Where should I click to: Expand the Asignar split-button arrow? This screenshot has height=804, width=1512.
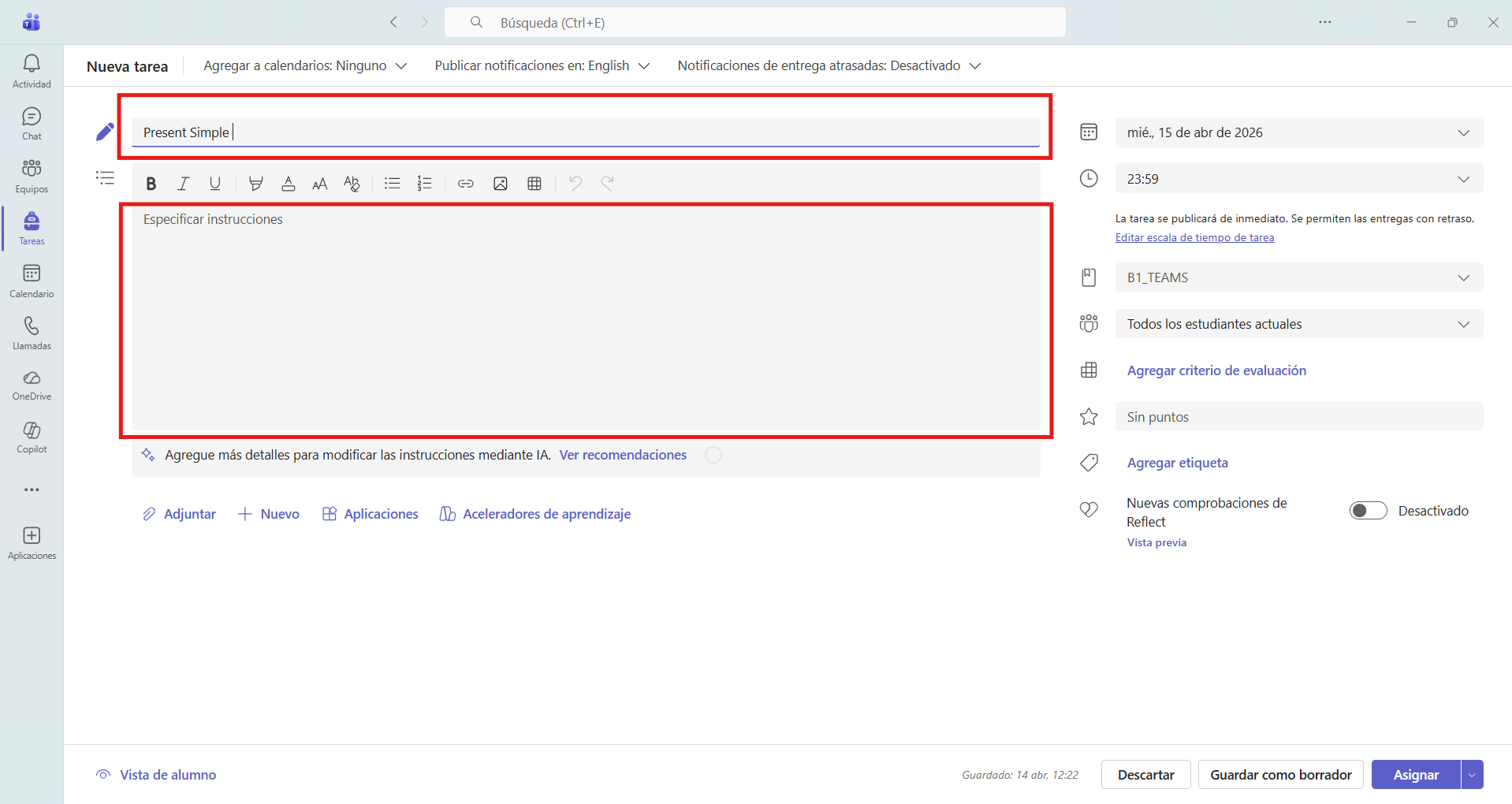tap(1472, 775)
